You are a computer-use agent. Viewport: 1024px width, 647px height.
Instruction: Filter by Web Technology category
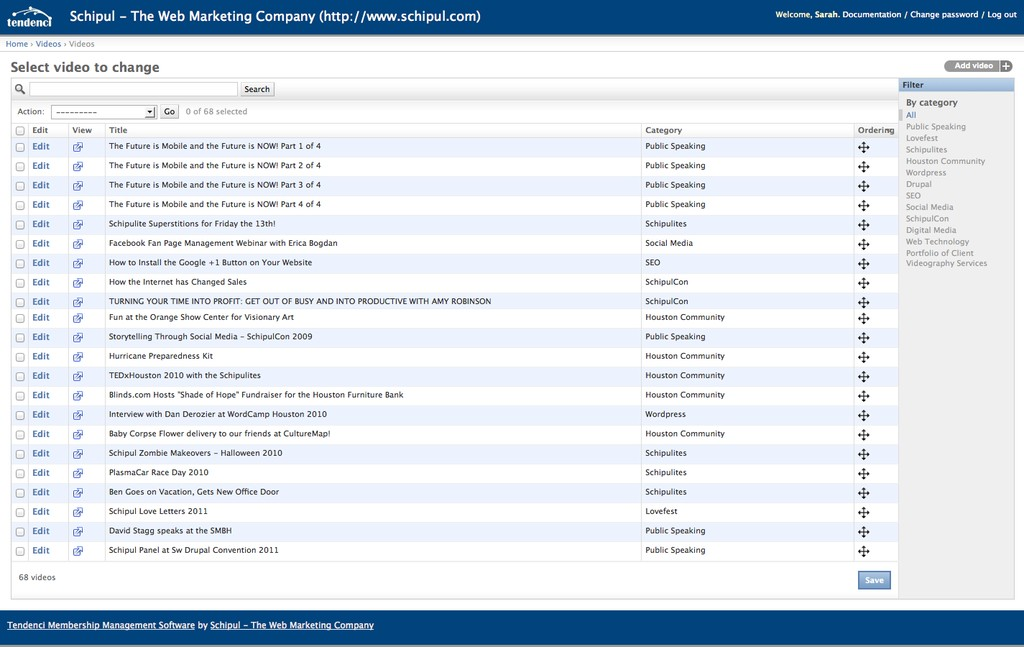point(937,242)
